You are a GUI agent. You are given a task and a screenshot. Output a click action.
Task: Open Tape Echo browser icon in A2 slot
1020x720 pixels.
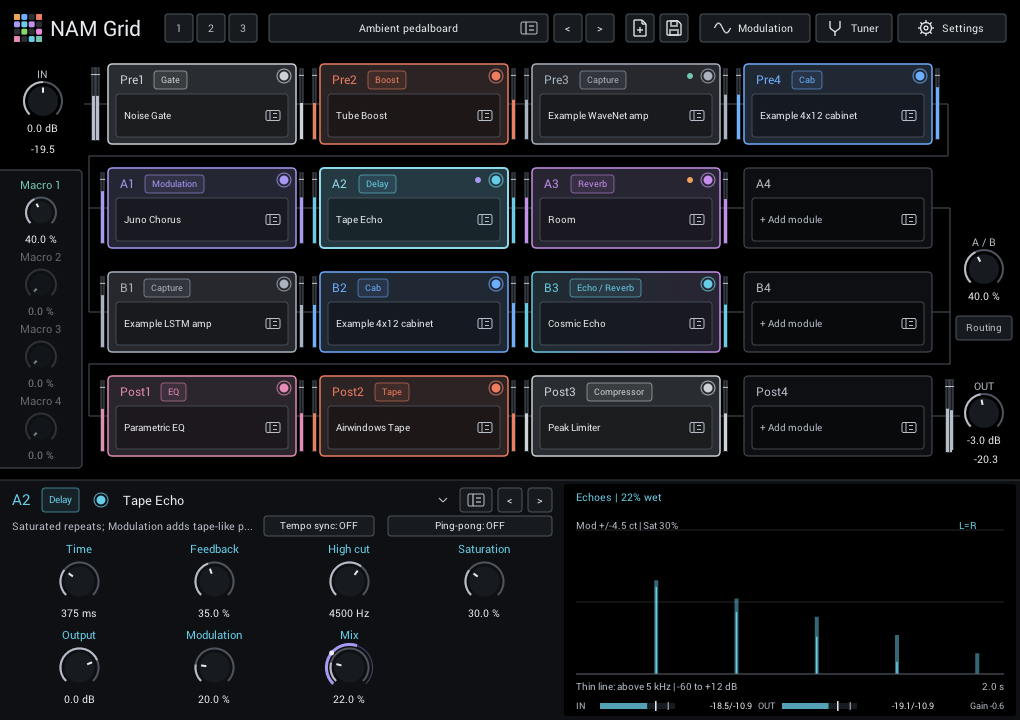[x=485, y=219]
